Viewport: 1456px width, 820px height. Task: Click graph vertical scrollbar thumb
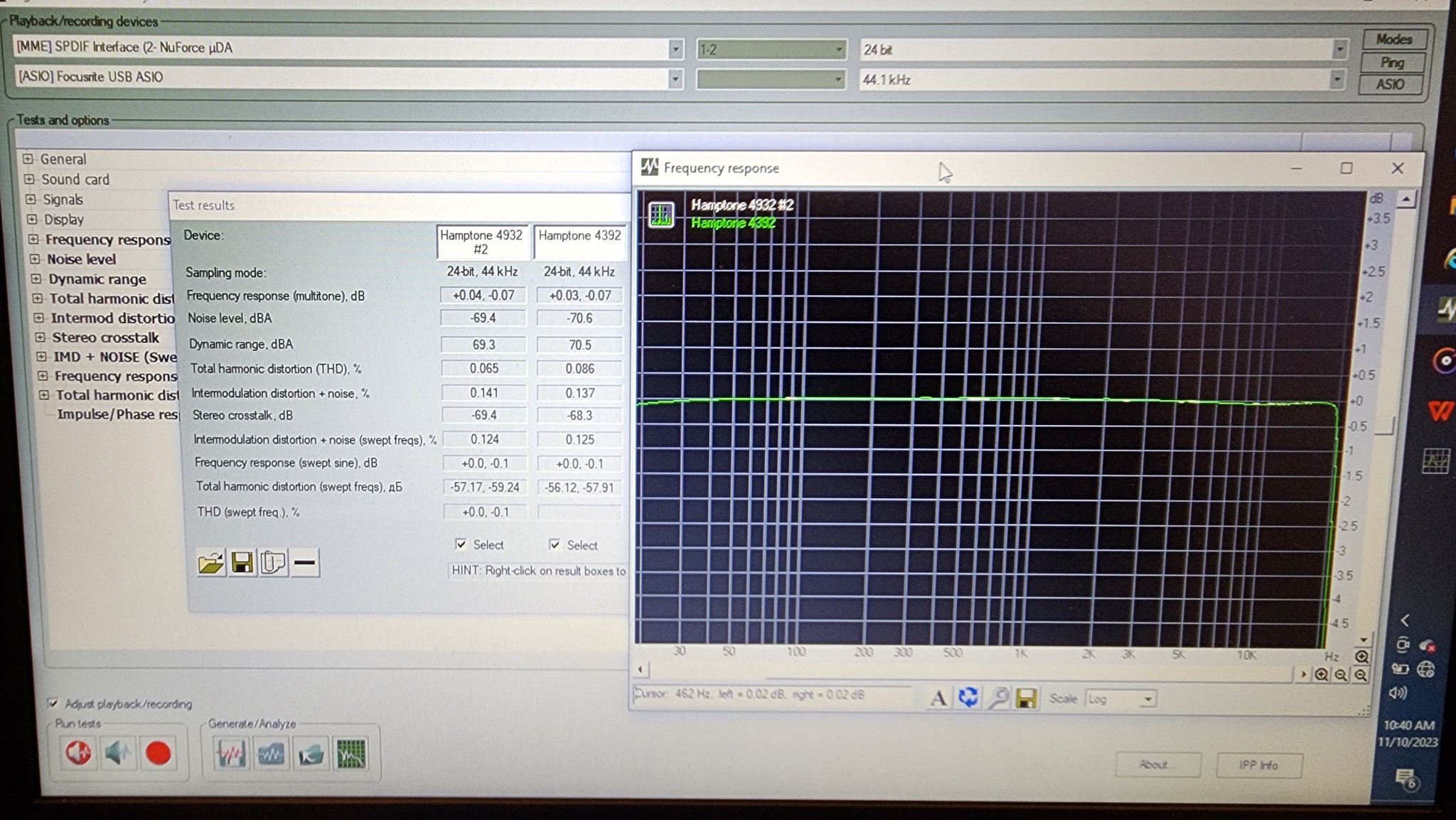(1386, 425)
